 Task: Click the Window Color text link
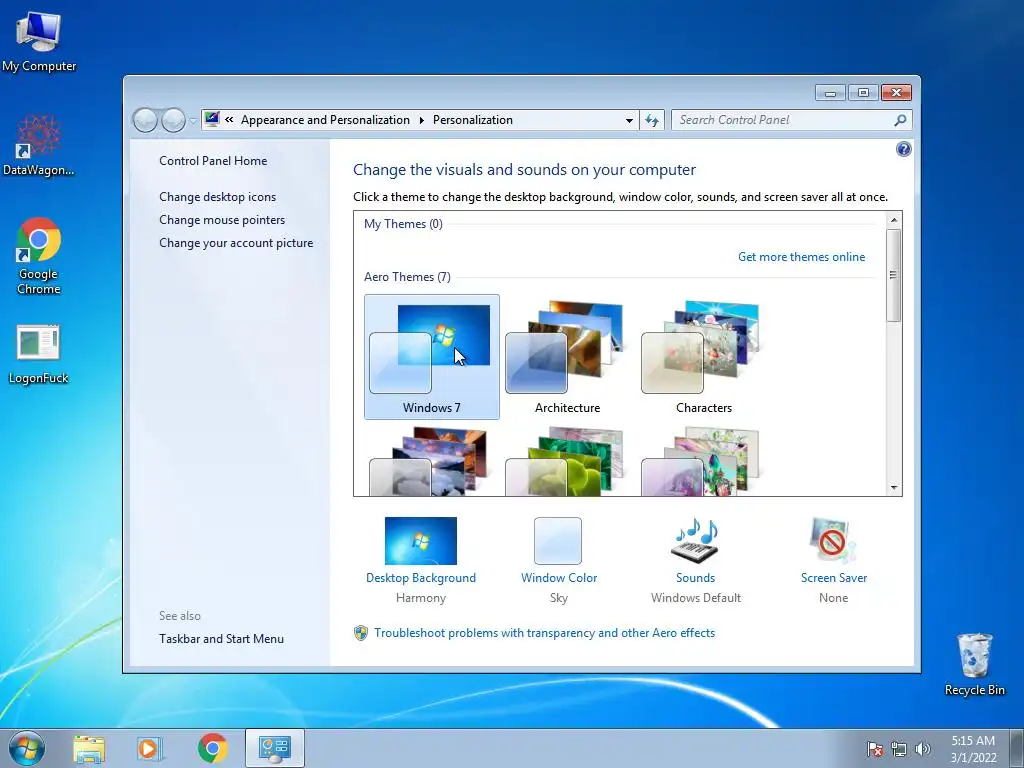click(559, 578)
